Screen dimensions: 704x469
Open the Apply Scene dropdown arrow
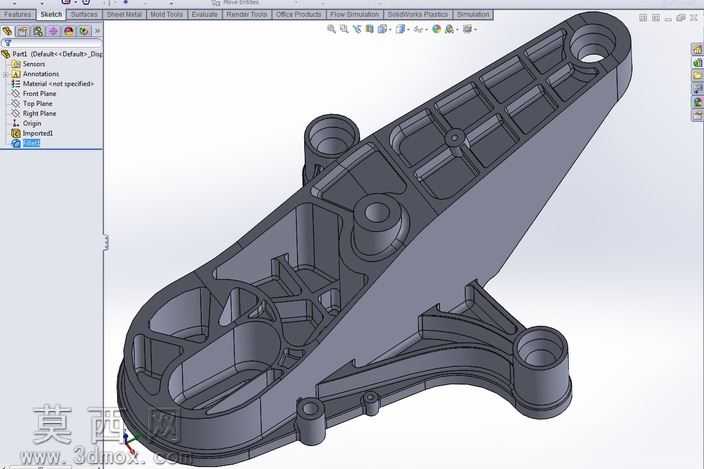point(457,30)
